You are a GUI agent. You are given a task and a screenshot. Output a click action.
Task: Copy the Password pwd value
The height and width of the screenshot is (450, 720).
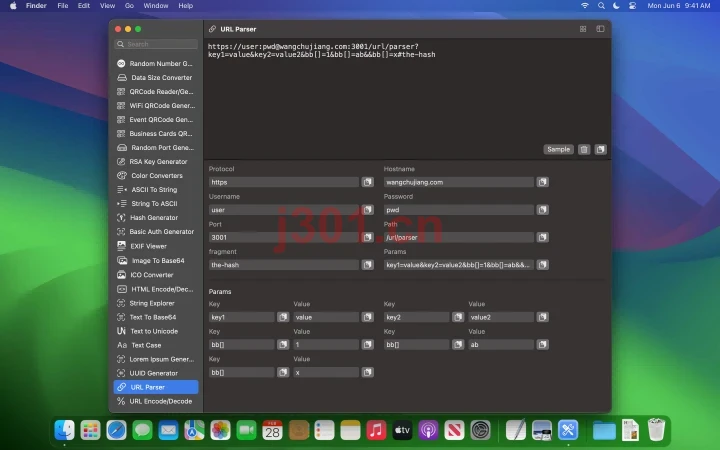pos(542,210)
